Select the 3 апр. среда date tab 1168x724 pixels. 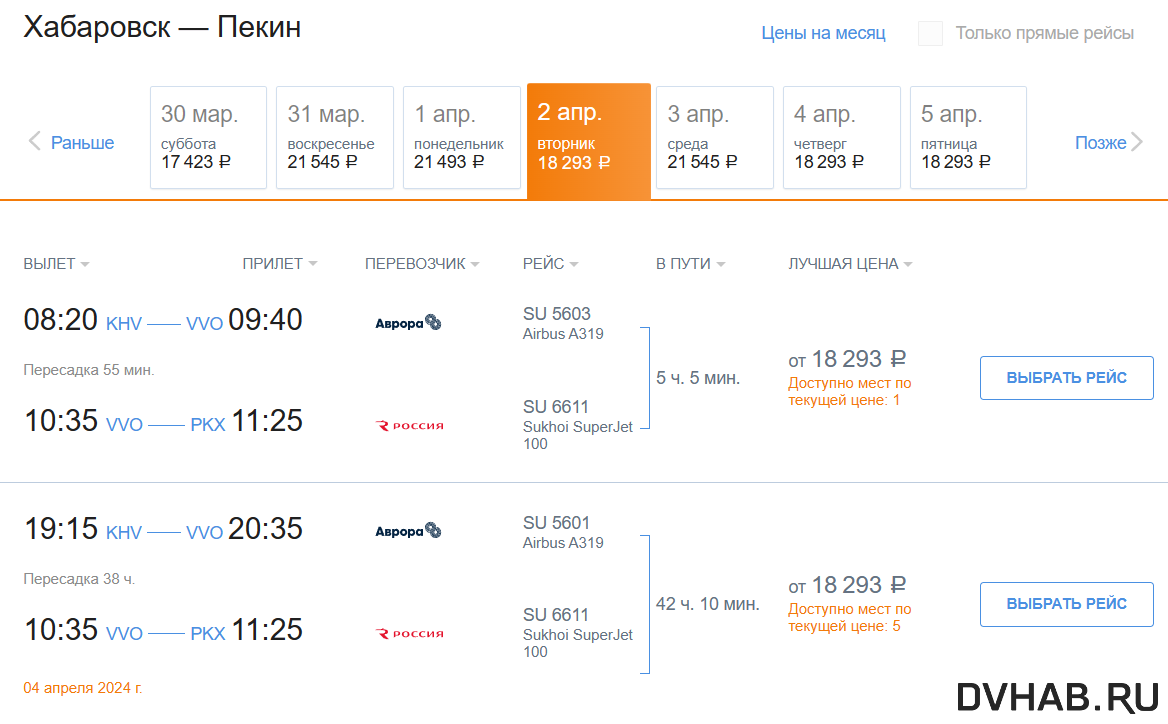click(715, 138)
